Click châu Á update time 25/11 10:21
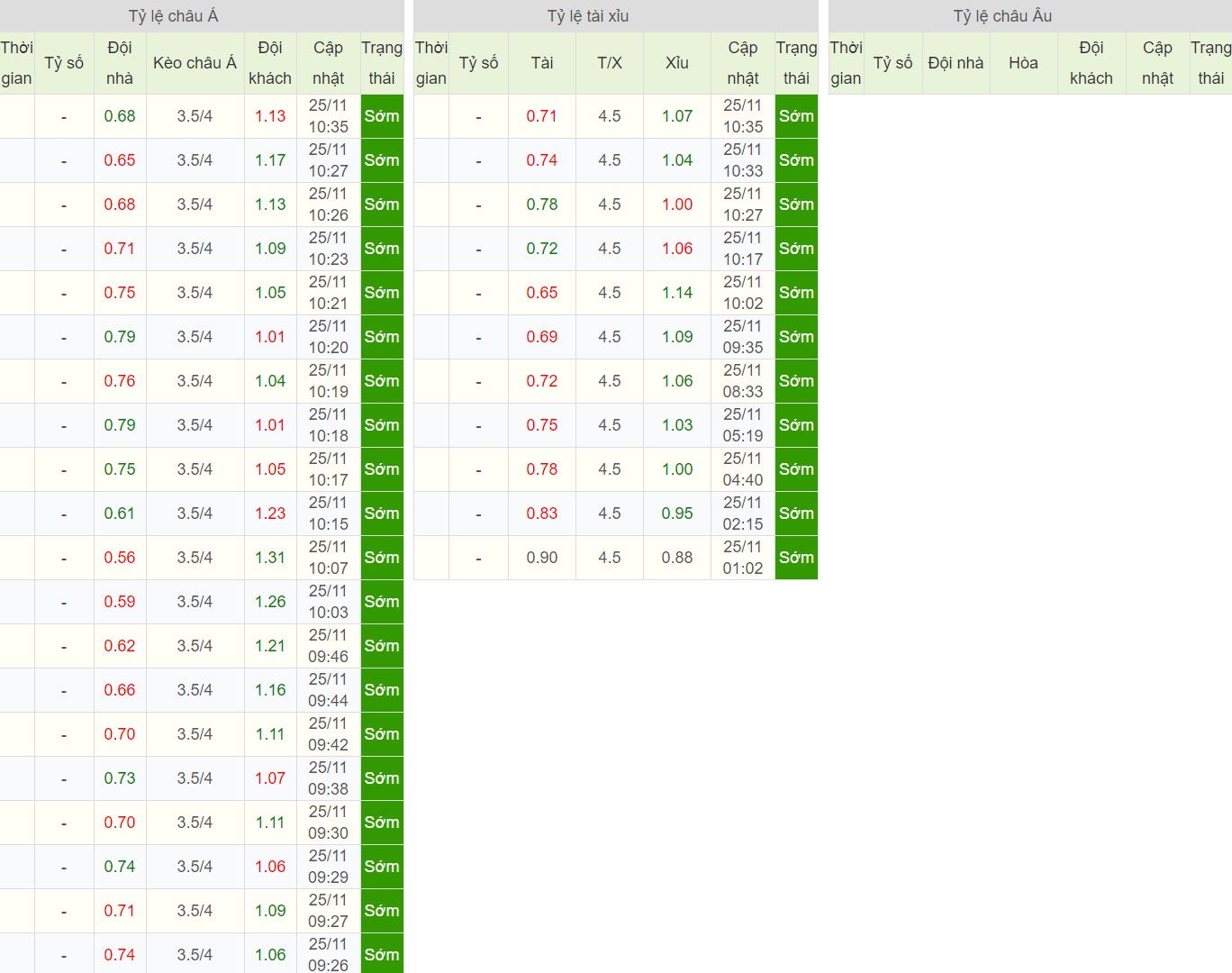 pyautogui.click(x=328, y=293)
